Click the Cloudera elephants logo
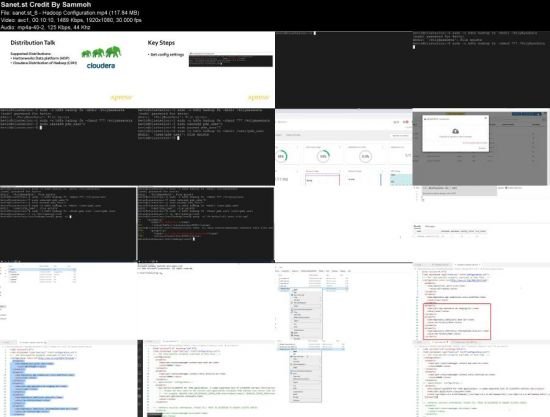 (x=101, y=58)
